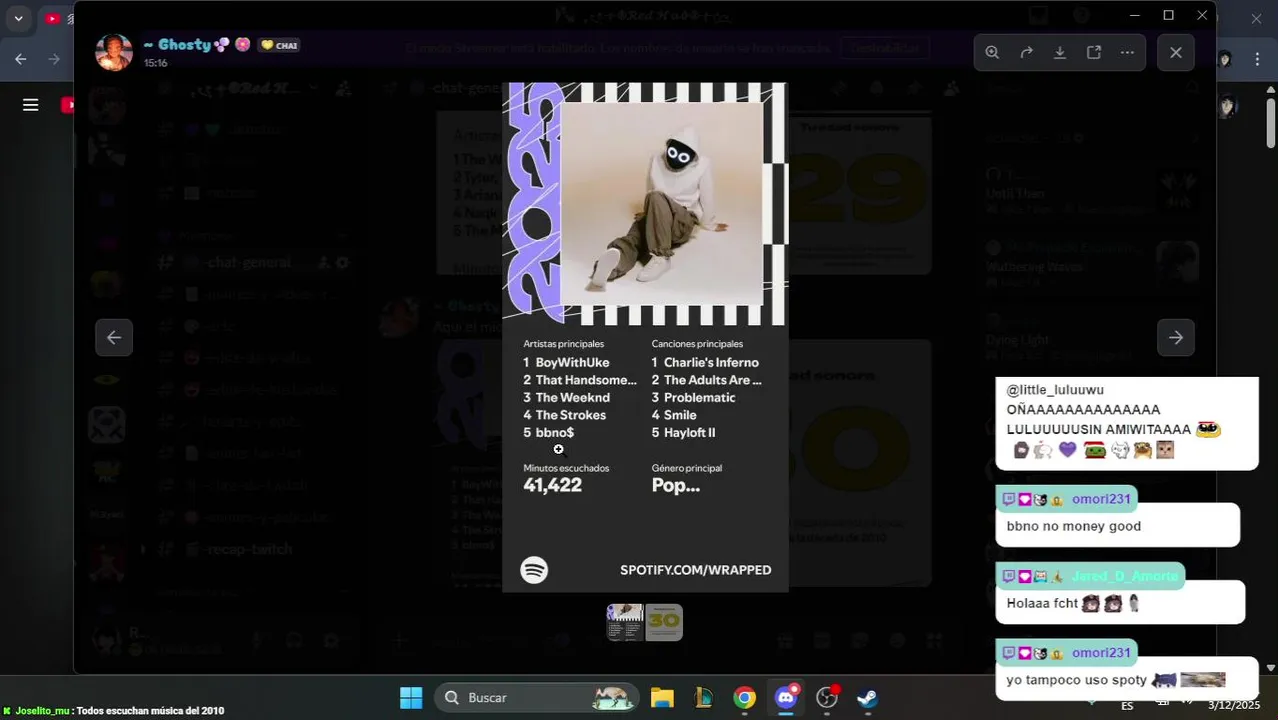Download the image with the save icon
The height and width of the screenshot is (720, 1278).
coord(1060,53)
